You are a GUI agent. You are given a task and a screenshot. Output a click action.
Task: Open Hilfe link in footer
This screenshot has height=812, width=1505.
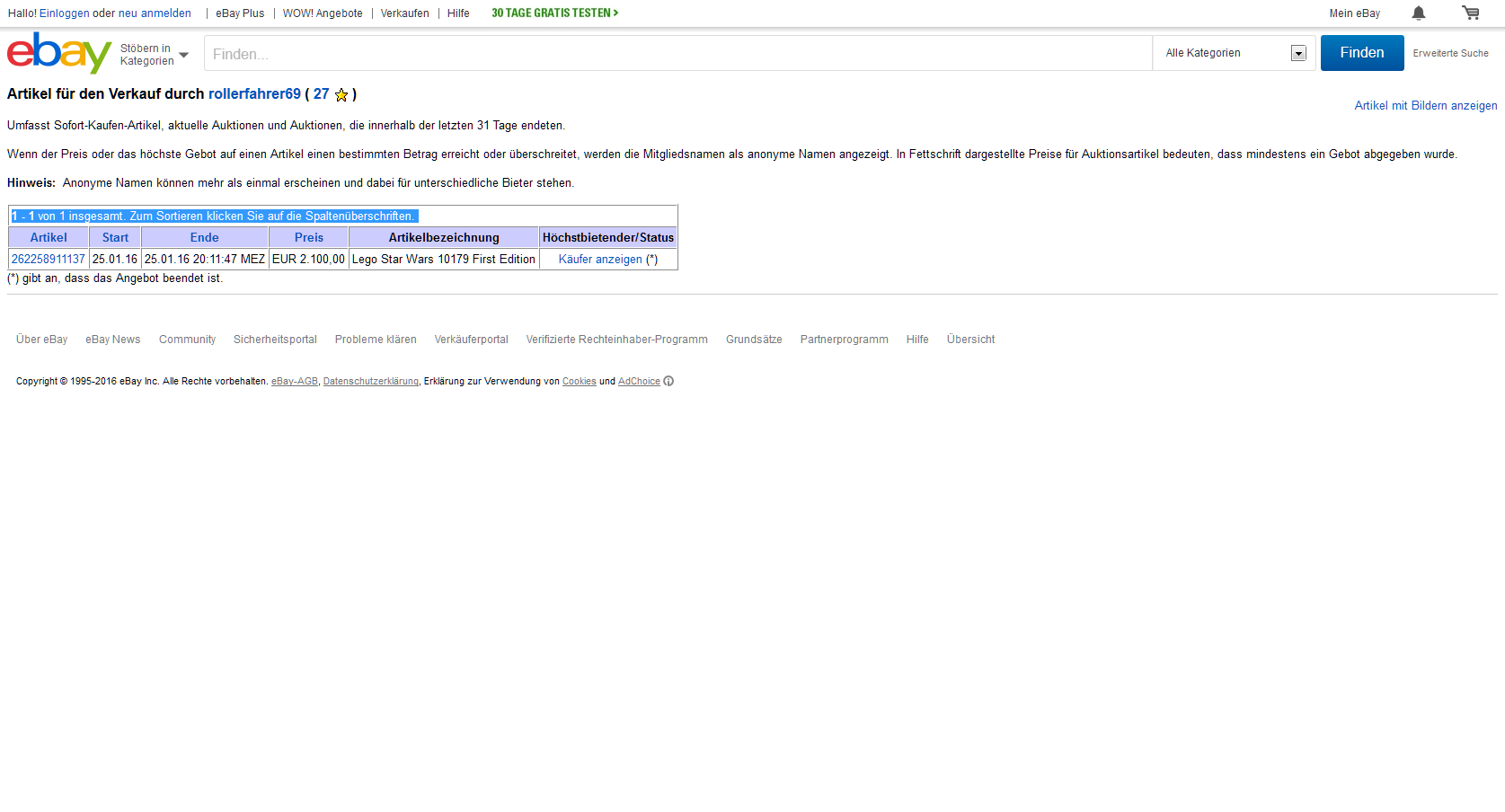pyautogui.click(x=917, y=340)
